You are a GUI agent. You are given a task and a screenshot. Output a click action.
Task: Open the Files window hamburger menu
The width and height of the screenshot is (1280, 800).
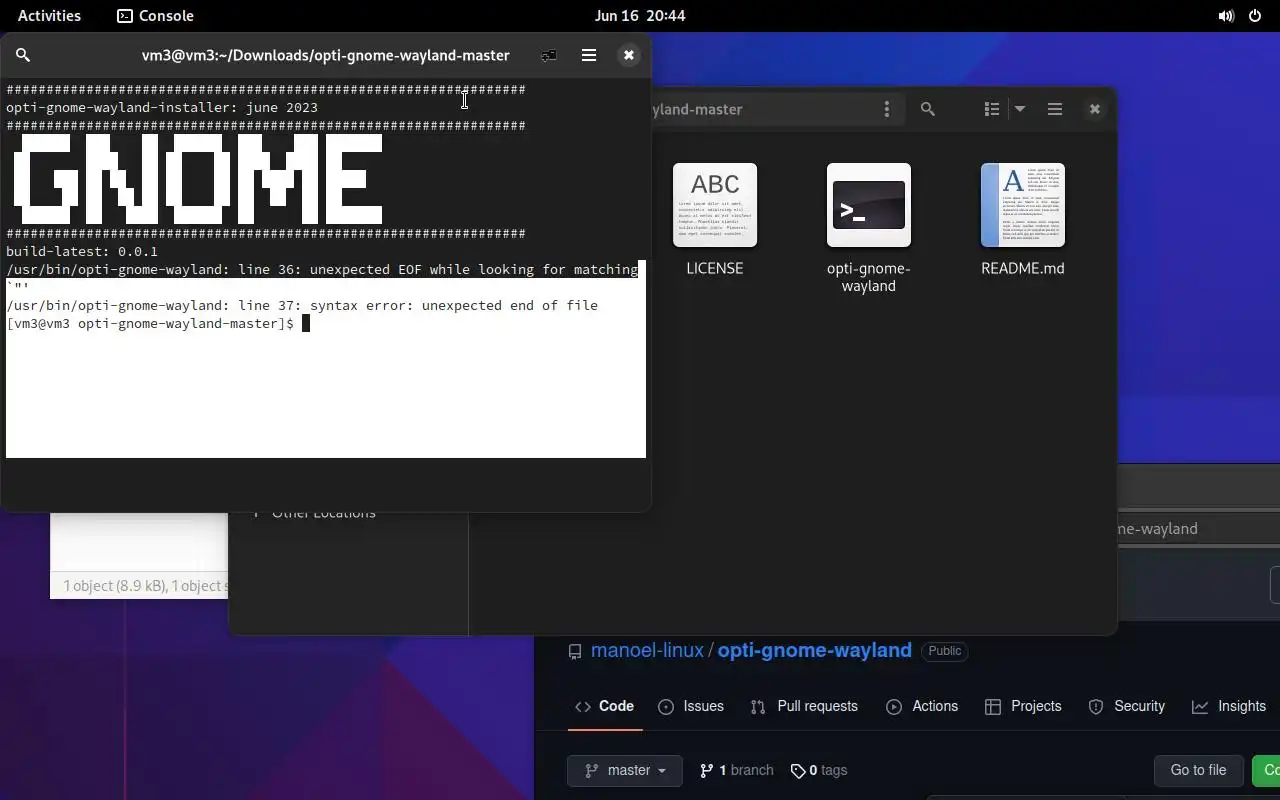[x=1055, y=109]
